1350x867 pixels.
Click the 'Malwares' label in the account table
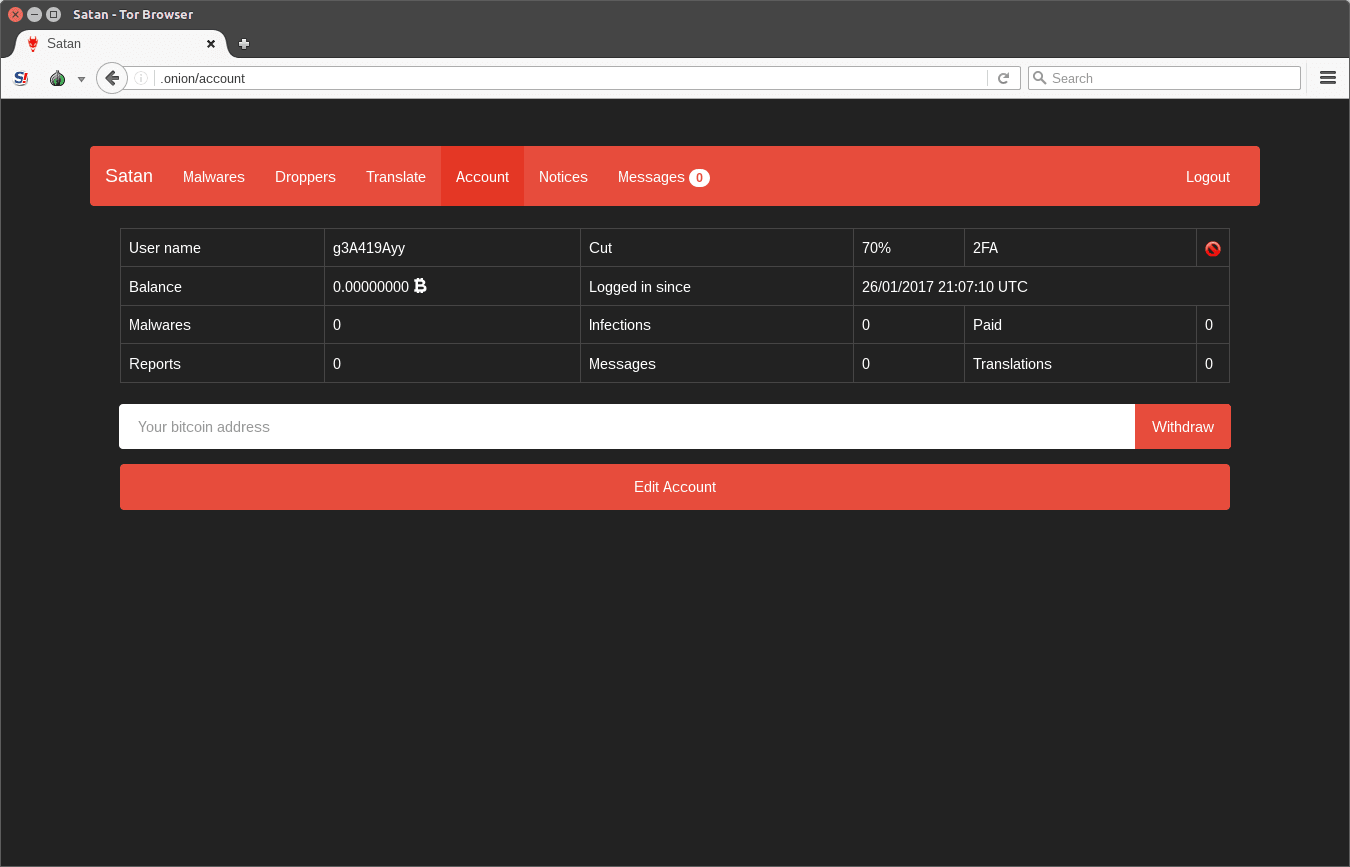coord(160,325)
